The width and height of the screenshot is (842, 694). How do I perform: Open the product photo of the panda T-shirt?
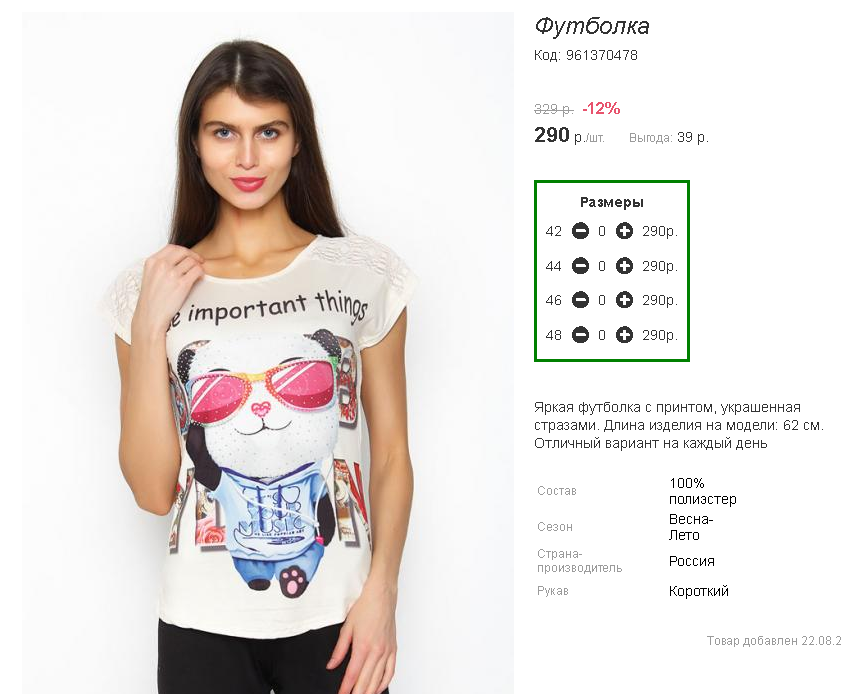[268, 353]
